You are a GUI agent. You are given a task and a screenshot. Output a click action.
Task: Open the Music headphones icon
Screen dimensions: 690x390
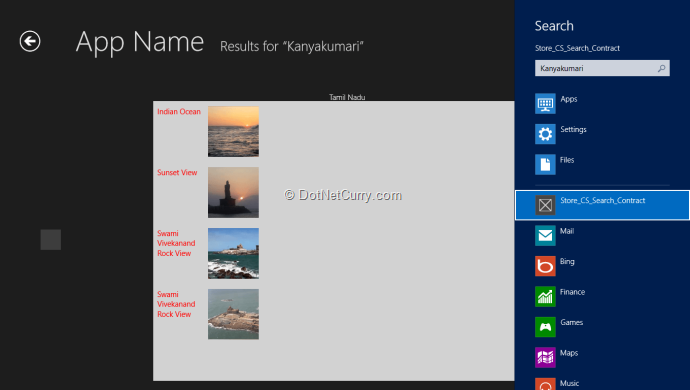(545, 384)
